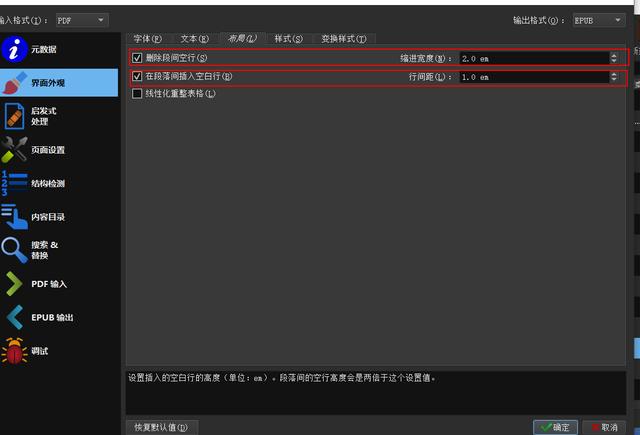Switch to the 字体 tab
This screenshot has height=435, width=640.
148,39
